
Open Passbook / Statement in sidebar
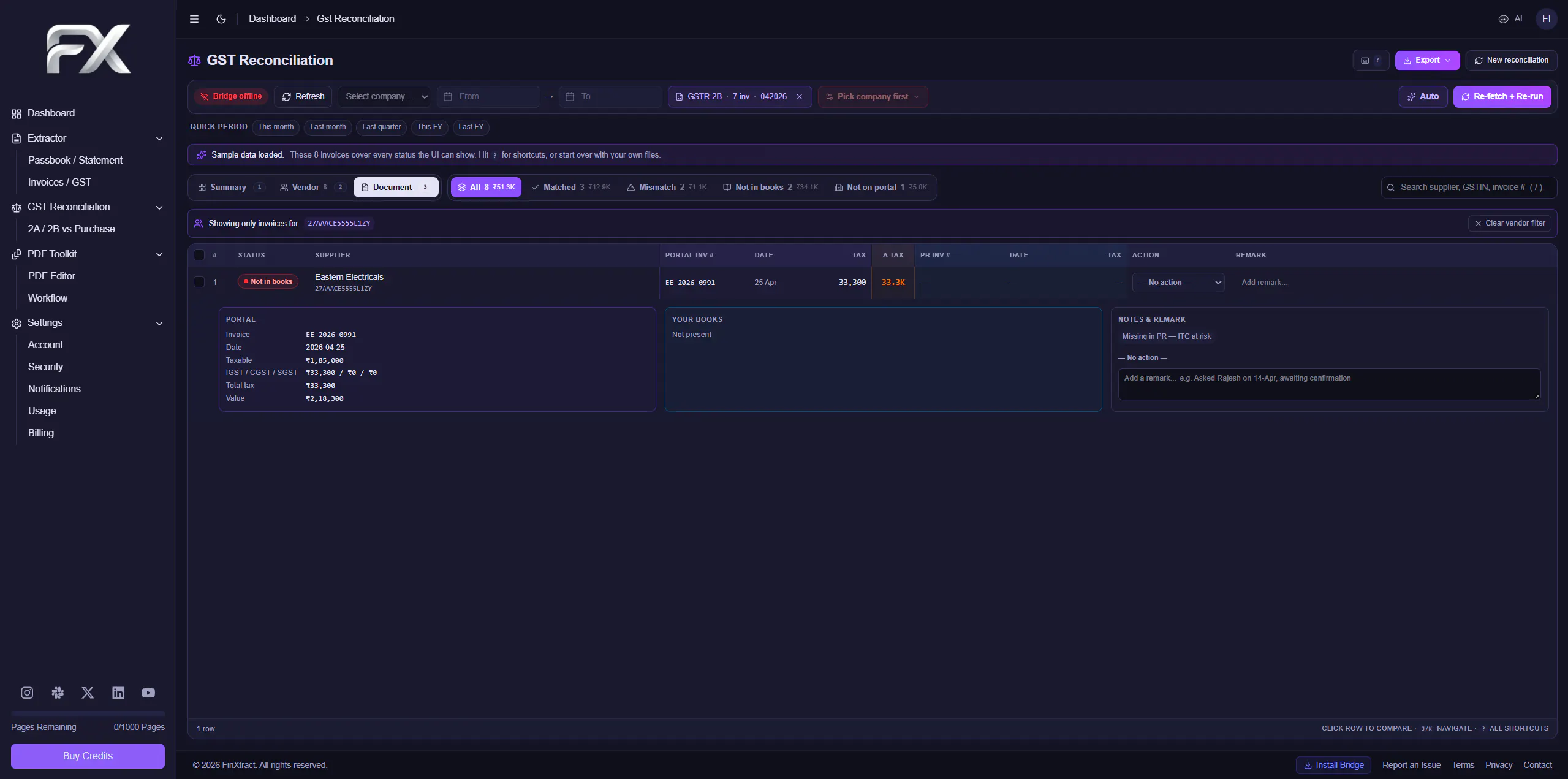tap(75, 161)
